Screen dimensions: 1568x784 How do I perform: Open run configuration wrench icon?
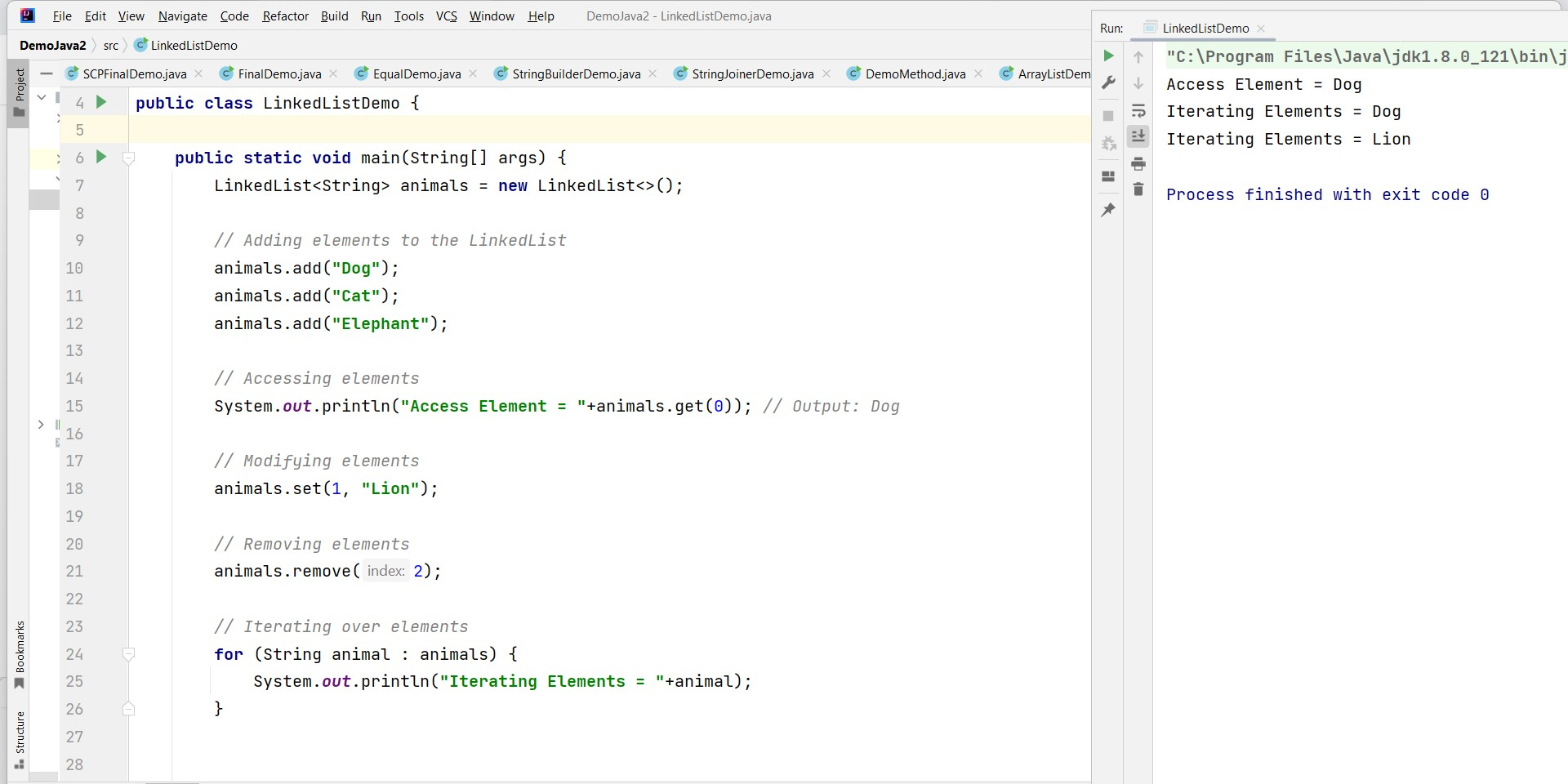(x=1108, y=82)
